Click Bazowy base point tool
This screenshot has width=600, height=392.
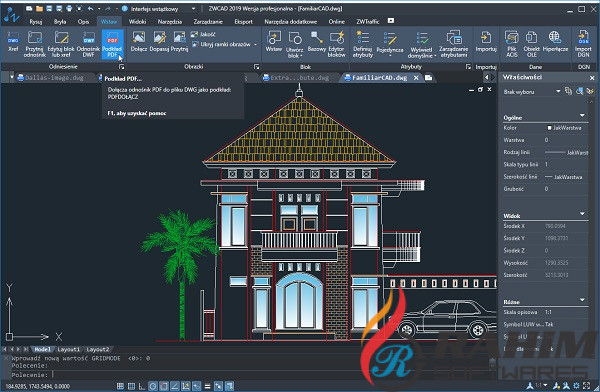[x=317, y=41]
